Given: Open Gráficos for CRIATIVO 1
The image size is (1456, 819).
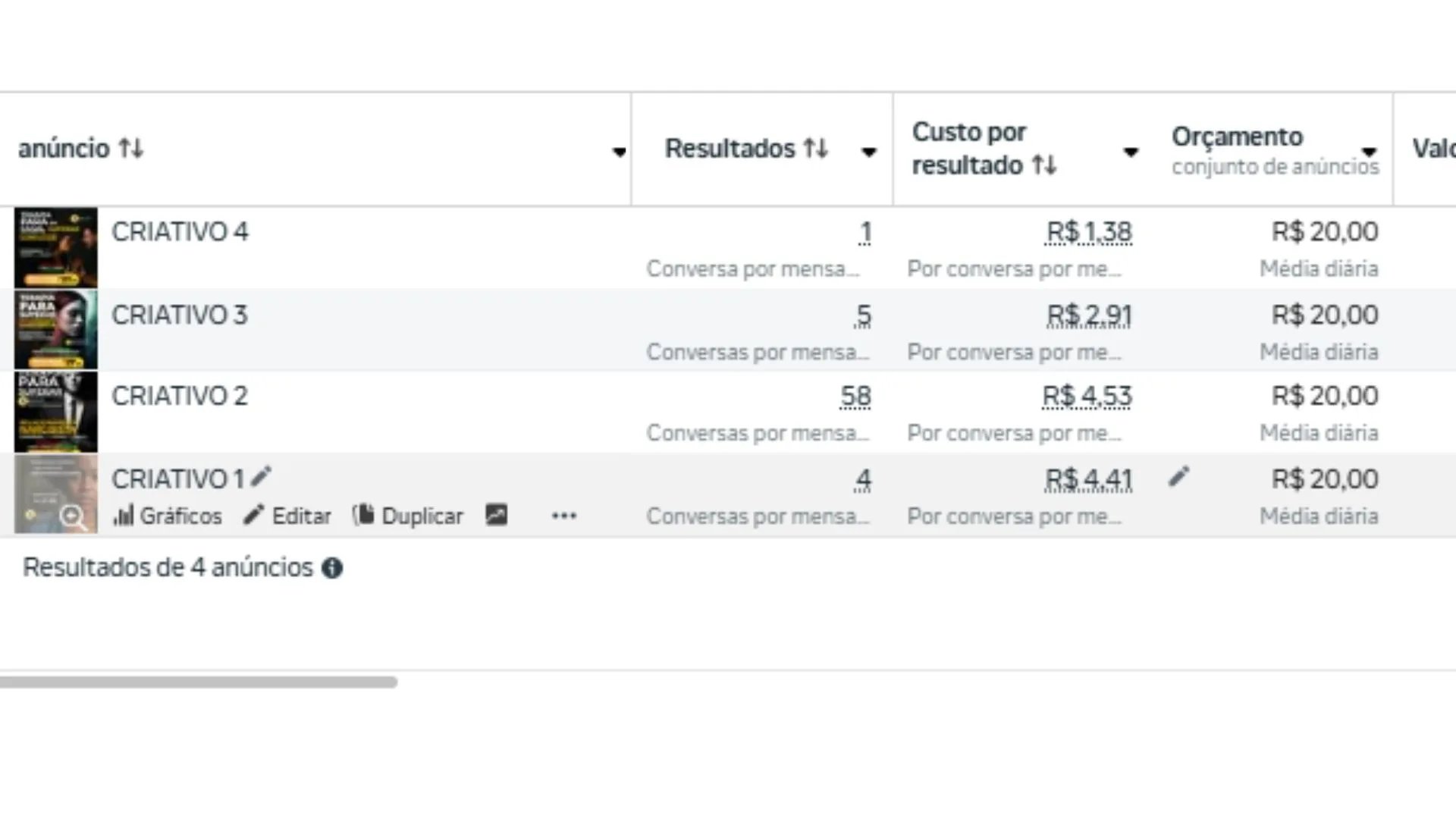Looking at the screenshot, I should pyautogui.click(x=168, y=516).
